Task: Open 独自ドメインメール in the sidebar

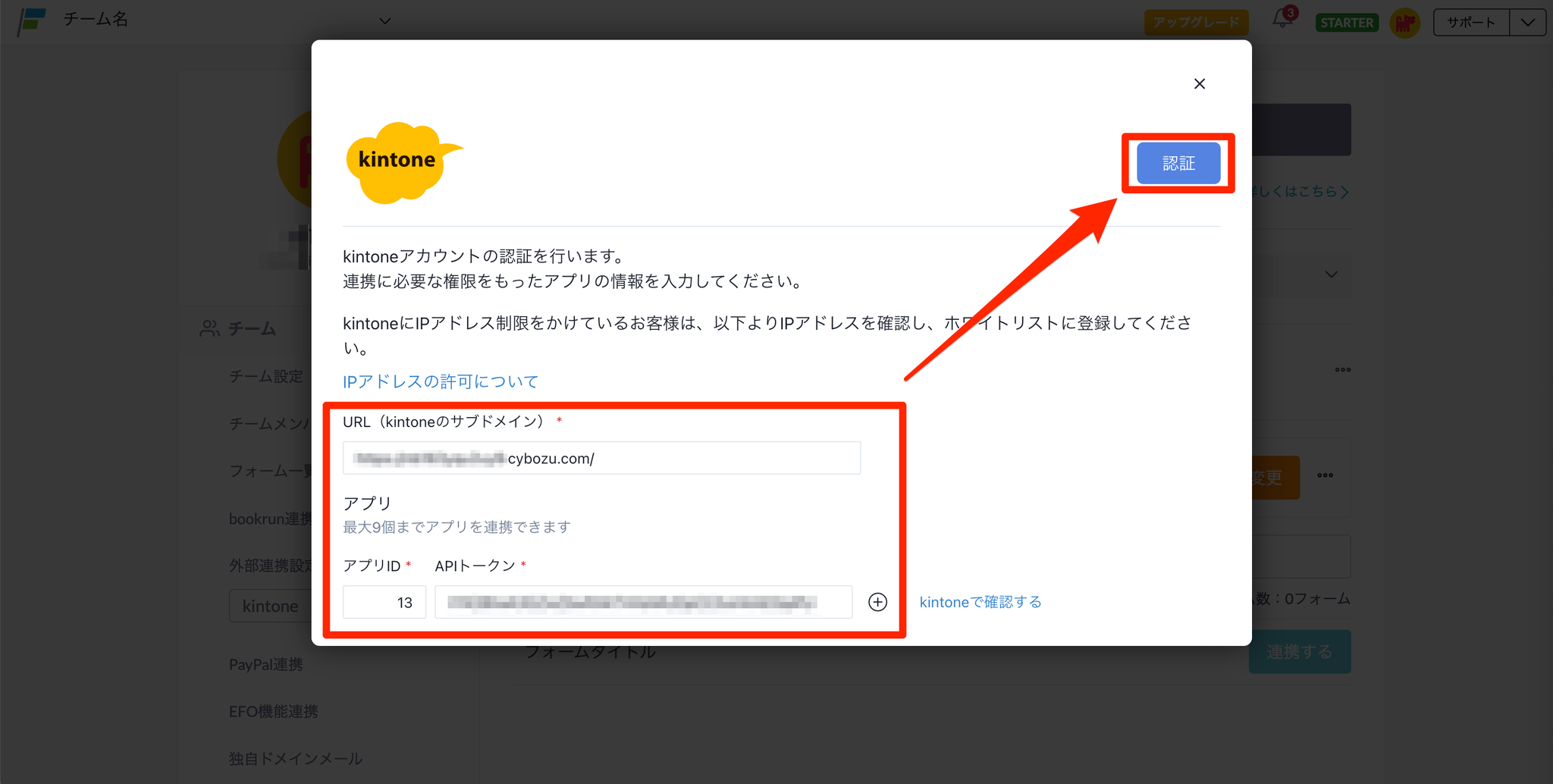Action: point(296,758)
